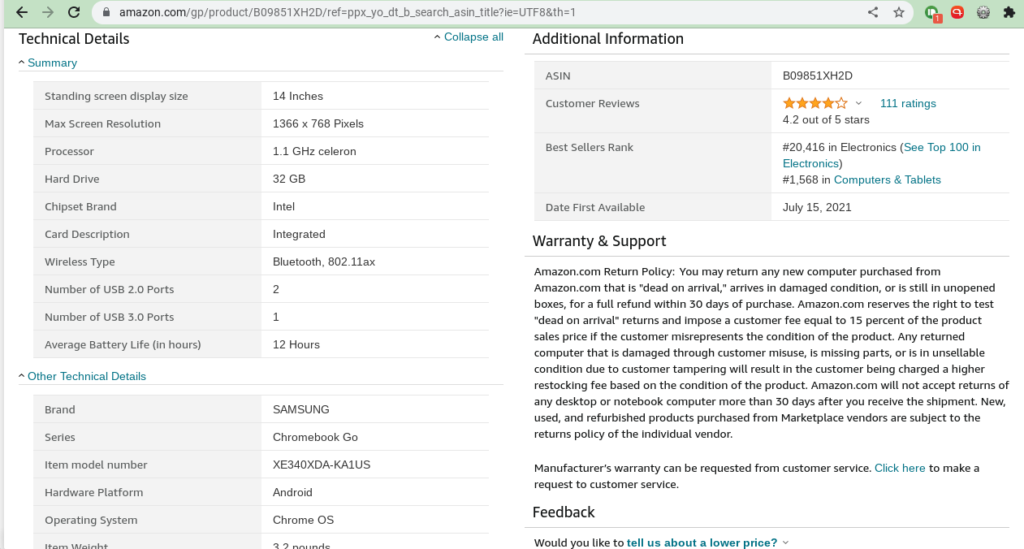
Task: Open the ratings dropdown arrow beside stars
Action: 859,103
